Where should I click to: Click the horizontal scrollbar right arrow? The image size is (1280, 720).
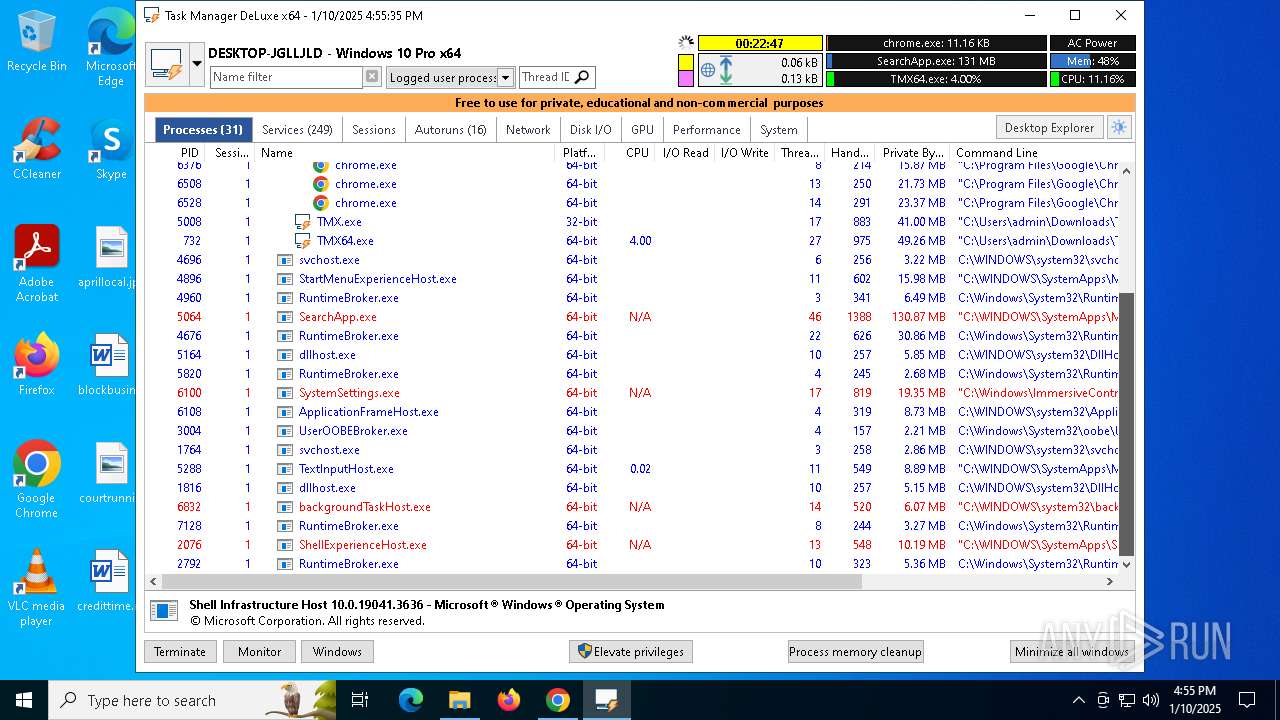tap(1110, 581)
